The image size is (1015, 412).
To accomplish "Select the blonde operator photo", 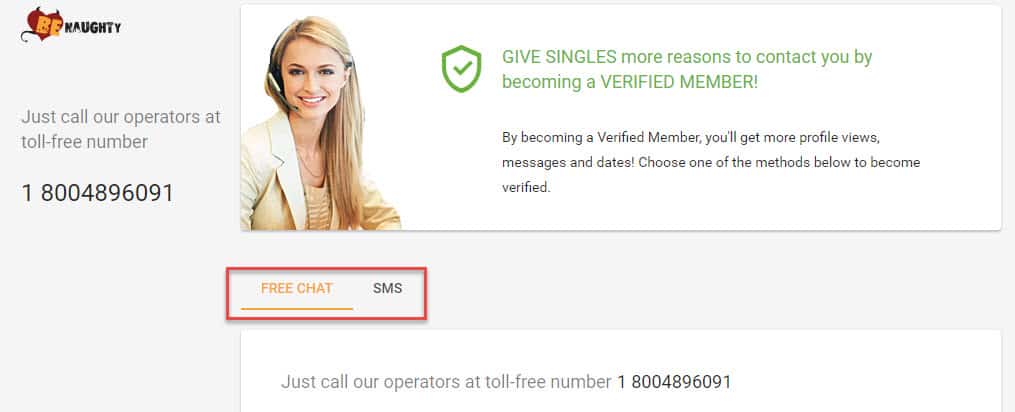I will tap(320, 123).
